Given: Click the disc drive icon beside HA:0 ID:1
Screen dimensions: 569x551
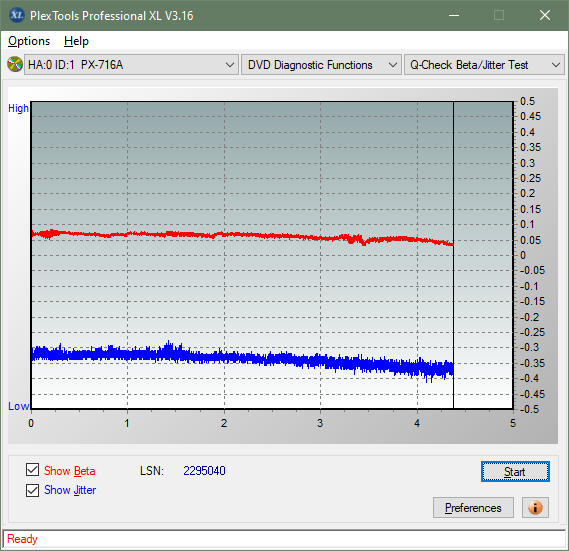Looking at the screenshot, I should point(15,65).
